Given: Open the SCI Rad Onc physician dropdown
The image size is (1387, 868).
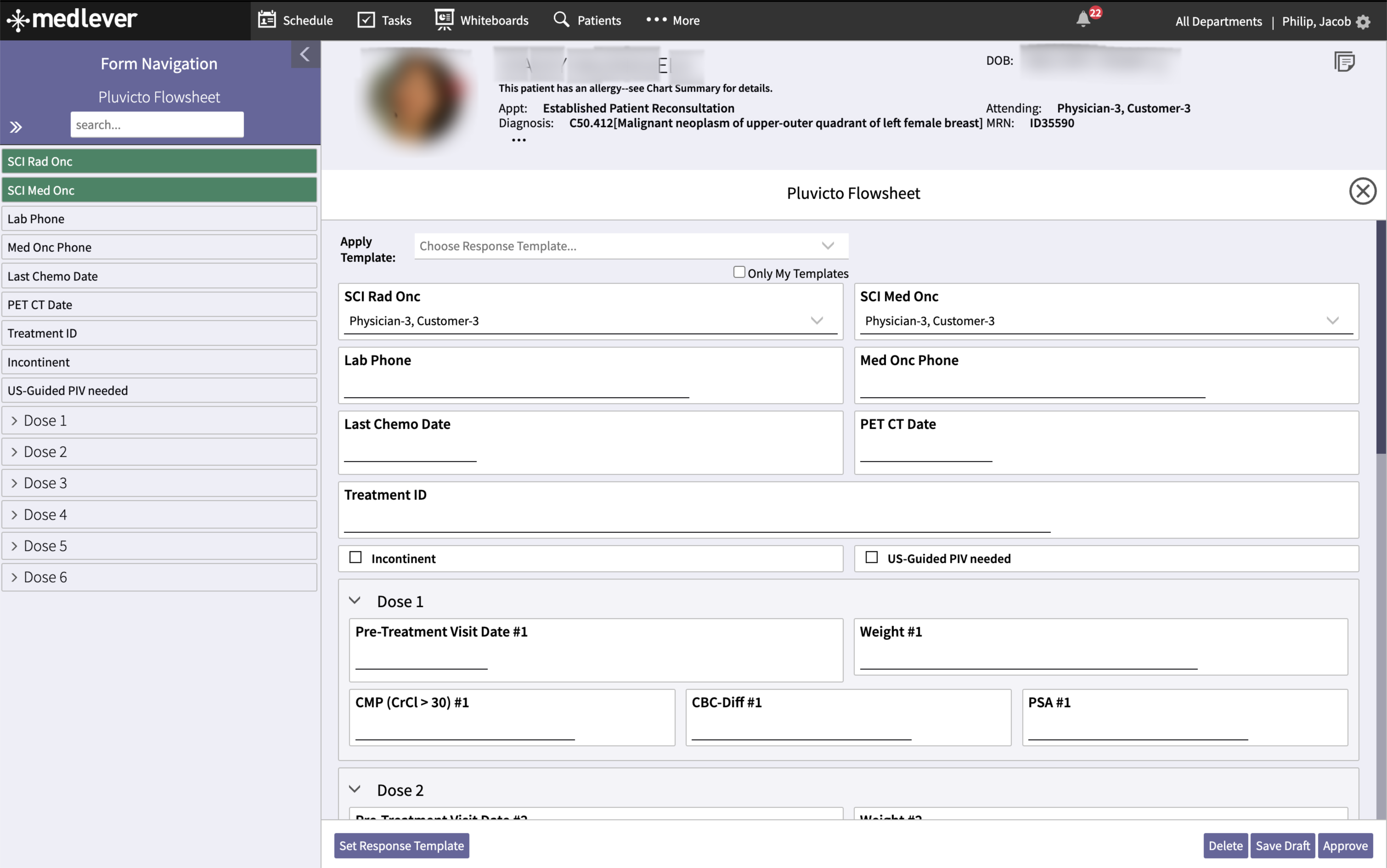Looking at the screenshot, I should tap(590, 321).
